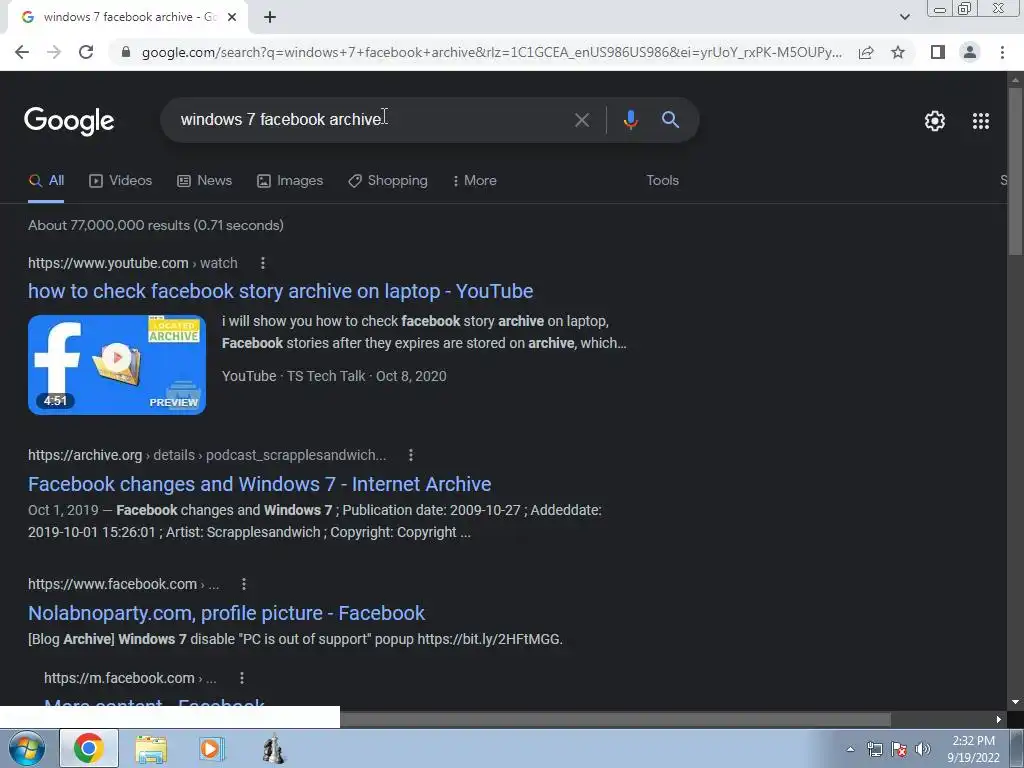Viewport: 1024px width, 768px height.
Task: Open the Windows Start menu
Action: click(26, 748)
